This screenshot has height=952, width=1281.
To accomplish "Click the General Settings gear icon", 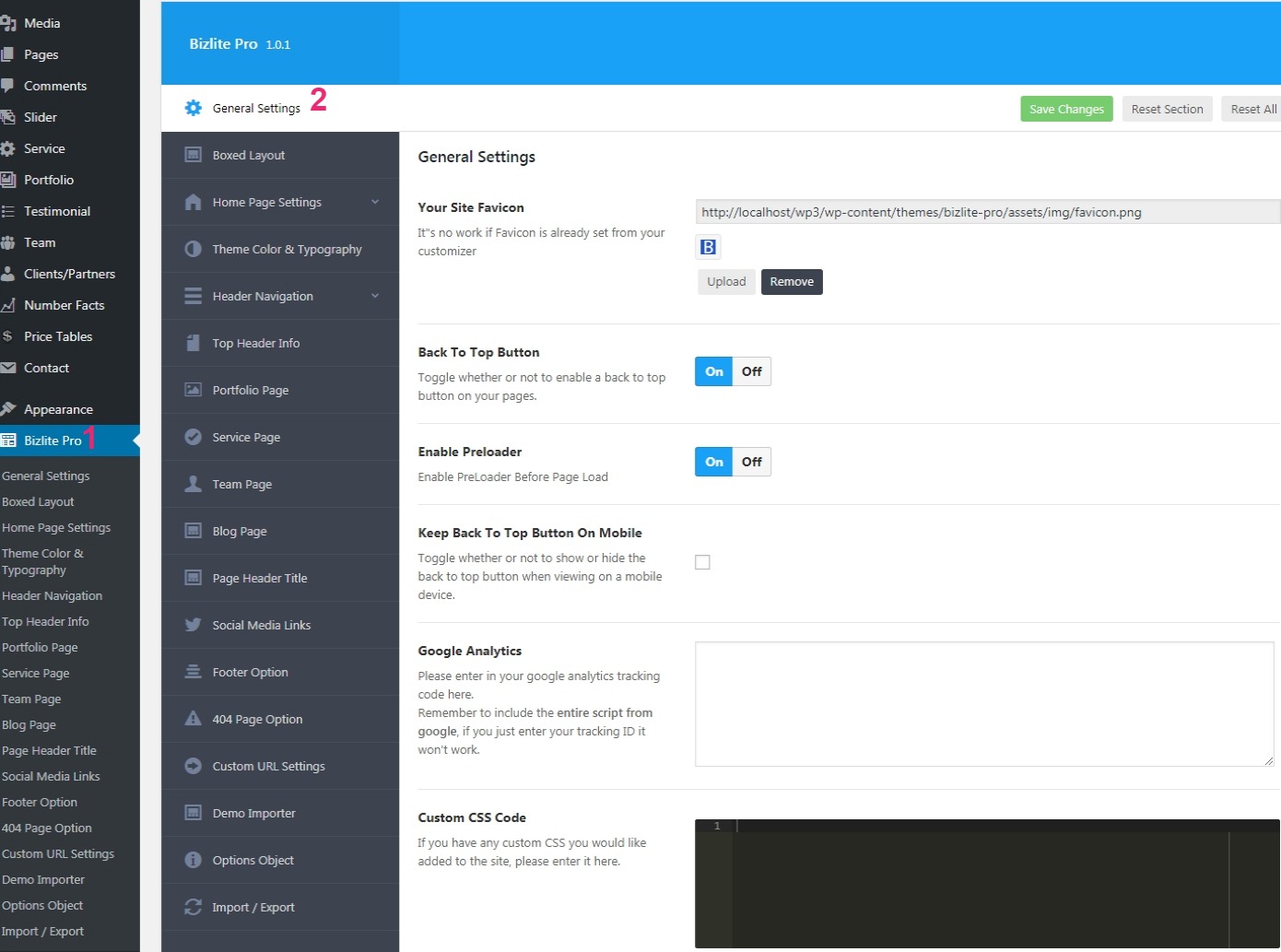I will (194, 108).
